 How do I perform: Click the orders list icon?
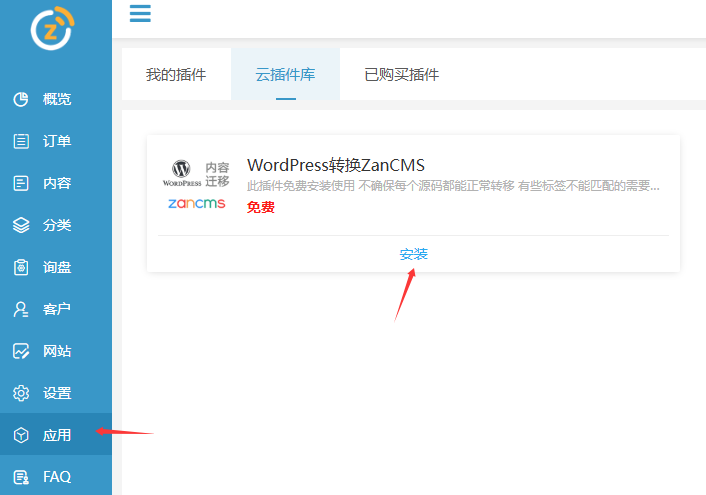coord(21,141)
